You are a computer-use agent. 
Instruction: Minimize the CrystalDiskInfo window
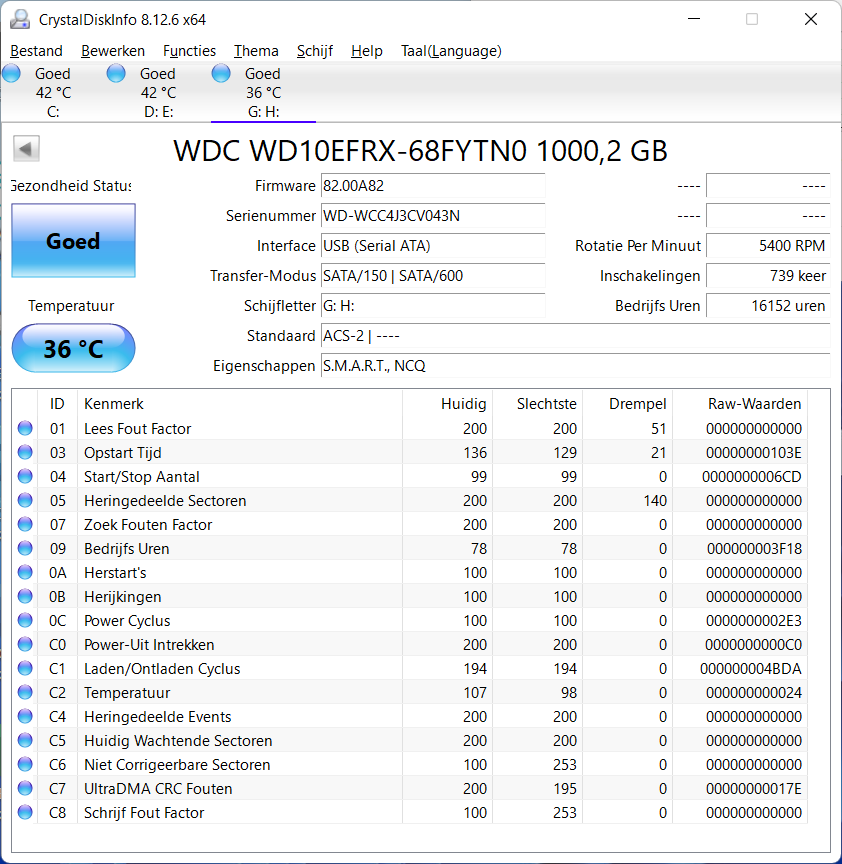(694, 19)
